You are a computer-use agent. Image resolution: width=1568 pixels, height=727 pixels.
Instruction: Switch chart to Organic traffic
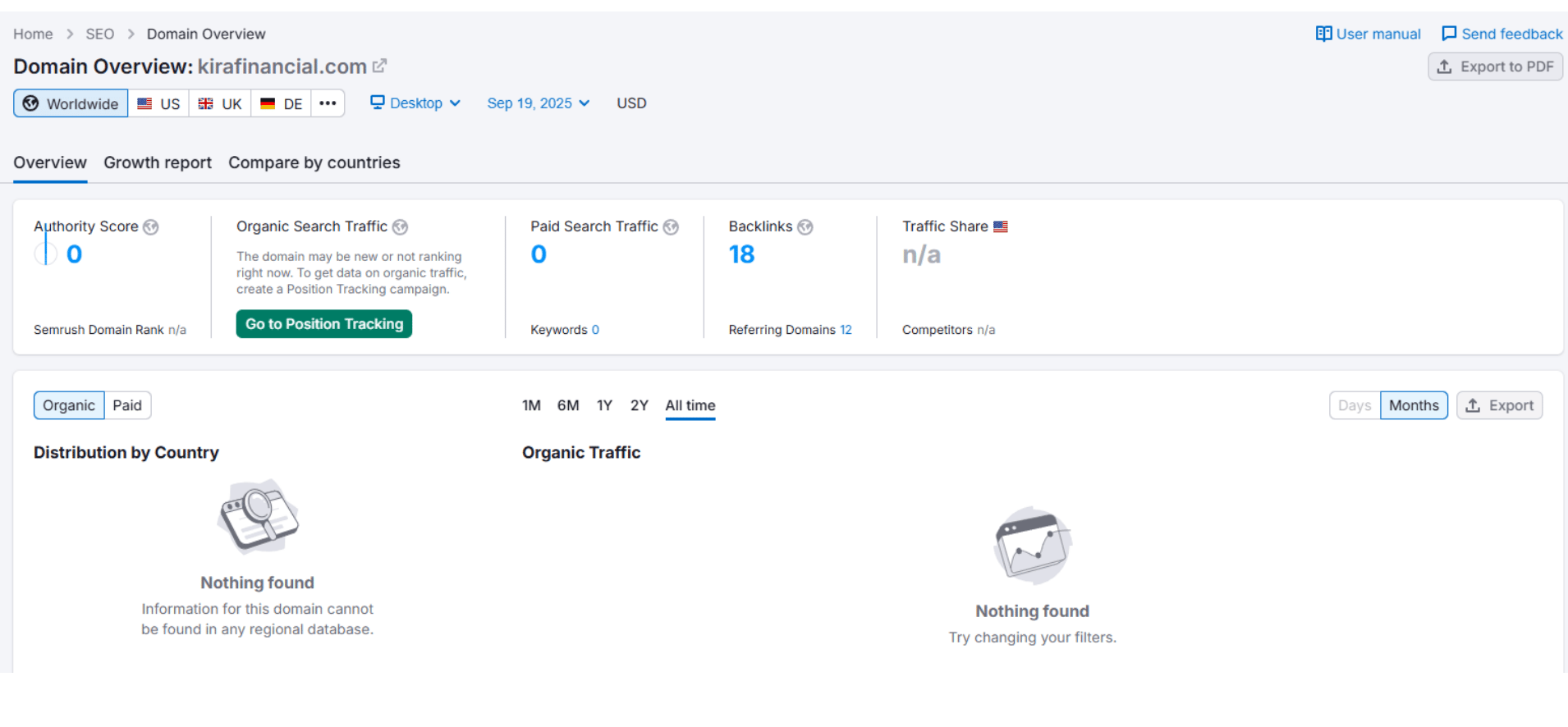[x=69, y=405]
